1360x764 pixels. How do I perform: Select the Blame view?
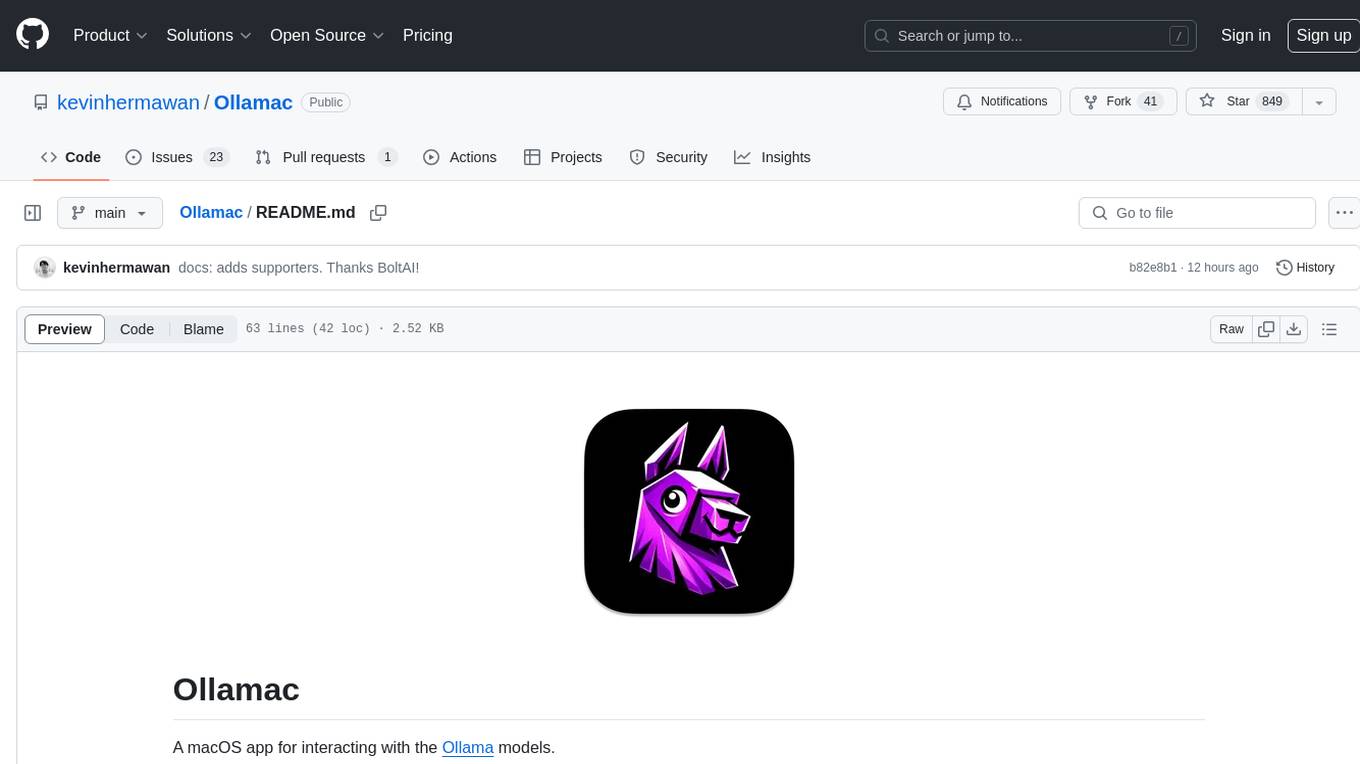click(x=203, y=329)
